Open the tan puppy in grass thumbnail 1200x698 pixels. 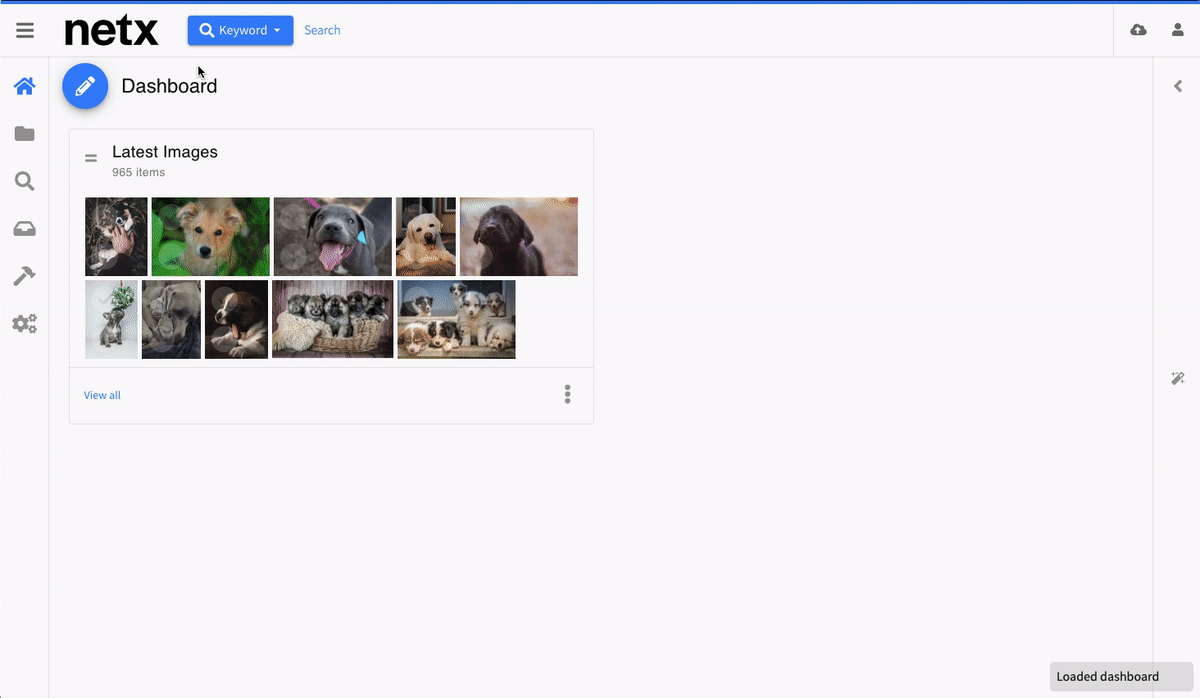point(211,237)
